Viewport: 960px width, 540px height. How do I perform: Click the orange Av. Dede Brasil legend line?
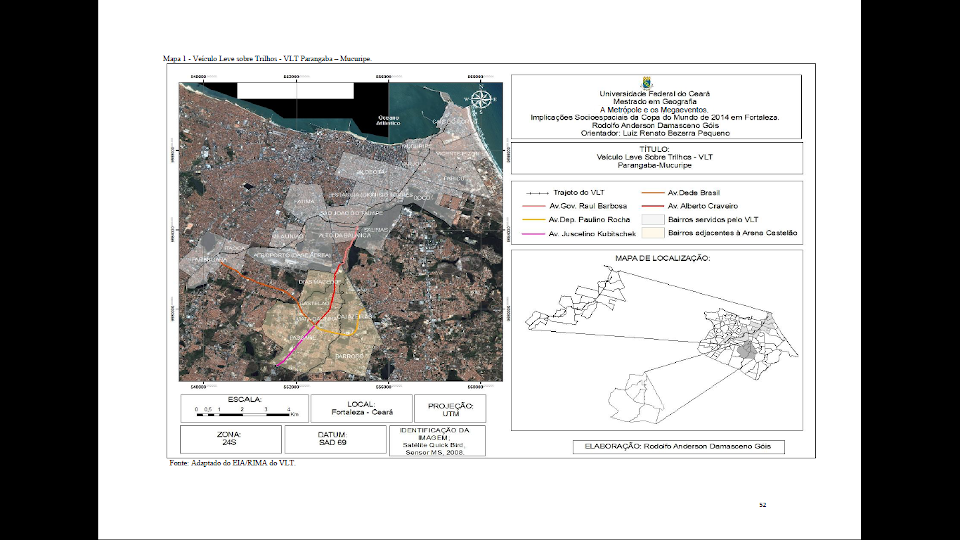coord(653,193)
